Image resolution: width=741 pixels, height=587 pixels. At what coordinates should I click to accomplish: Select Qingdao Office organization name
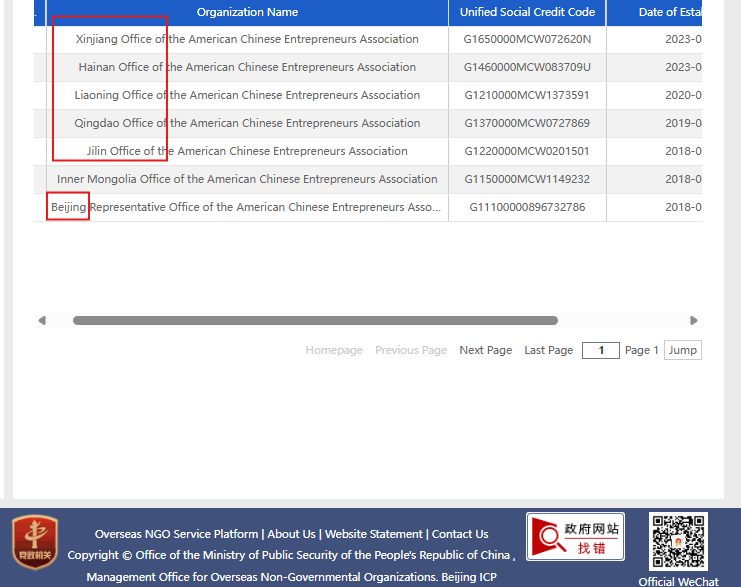247,123
